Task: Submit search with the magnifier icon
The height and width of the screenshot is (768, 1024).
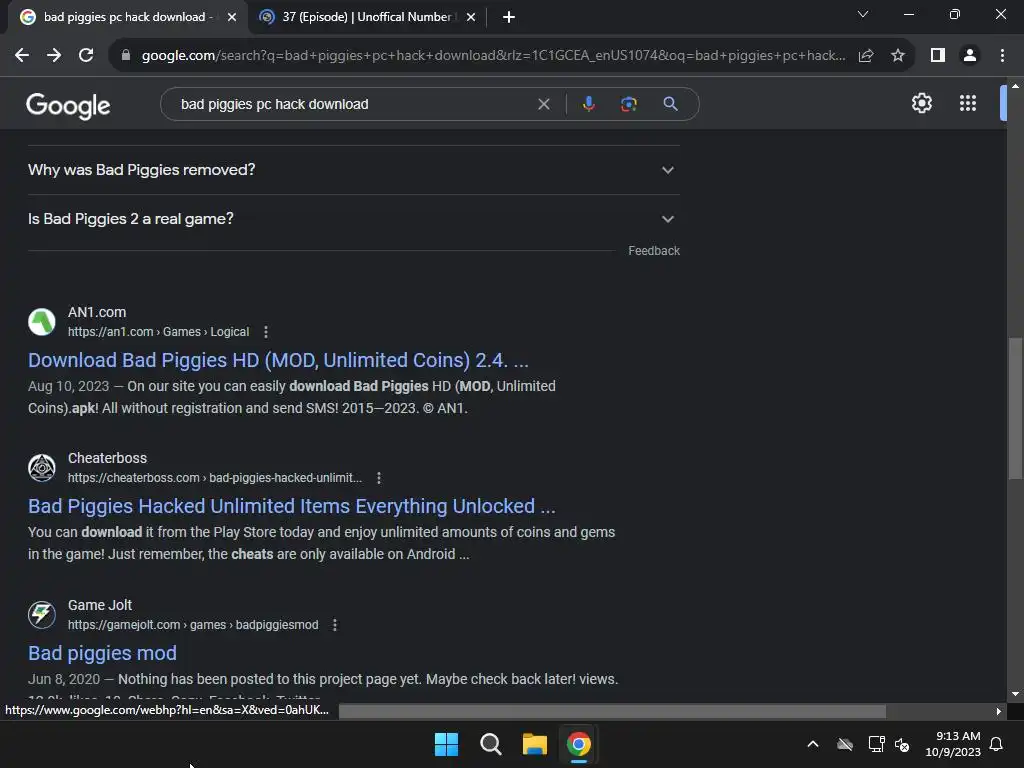Action: (x=670, y=104)
